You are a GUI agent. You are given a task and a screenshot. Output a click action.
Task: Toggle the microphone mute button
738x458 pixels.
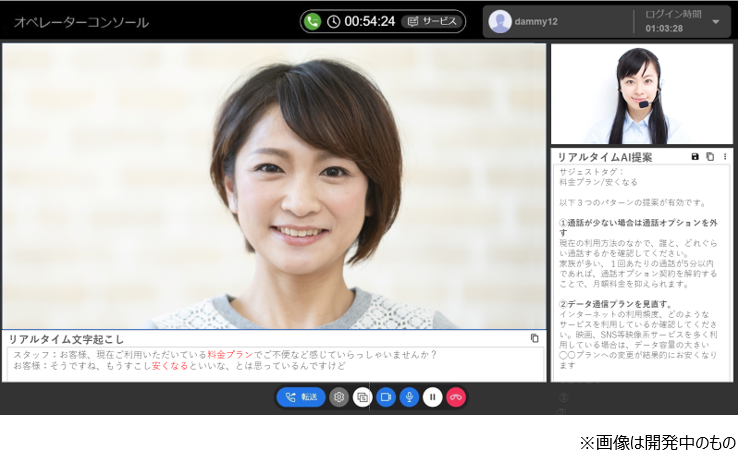[409, 397]
